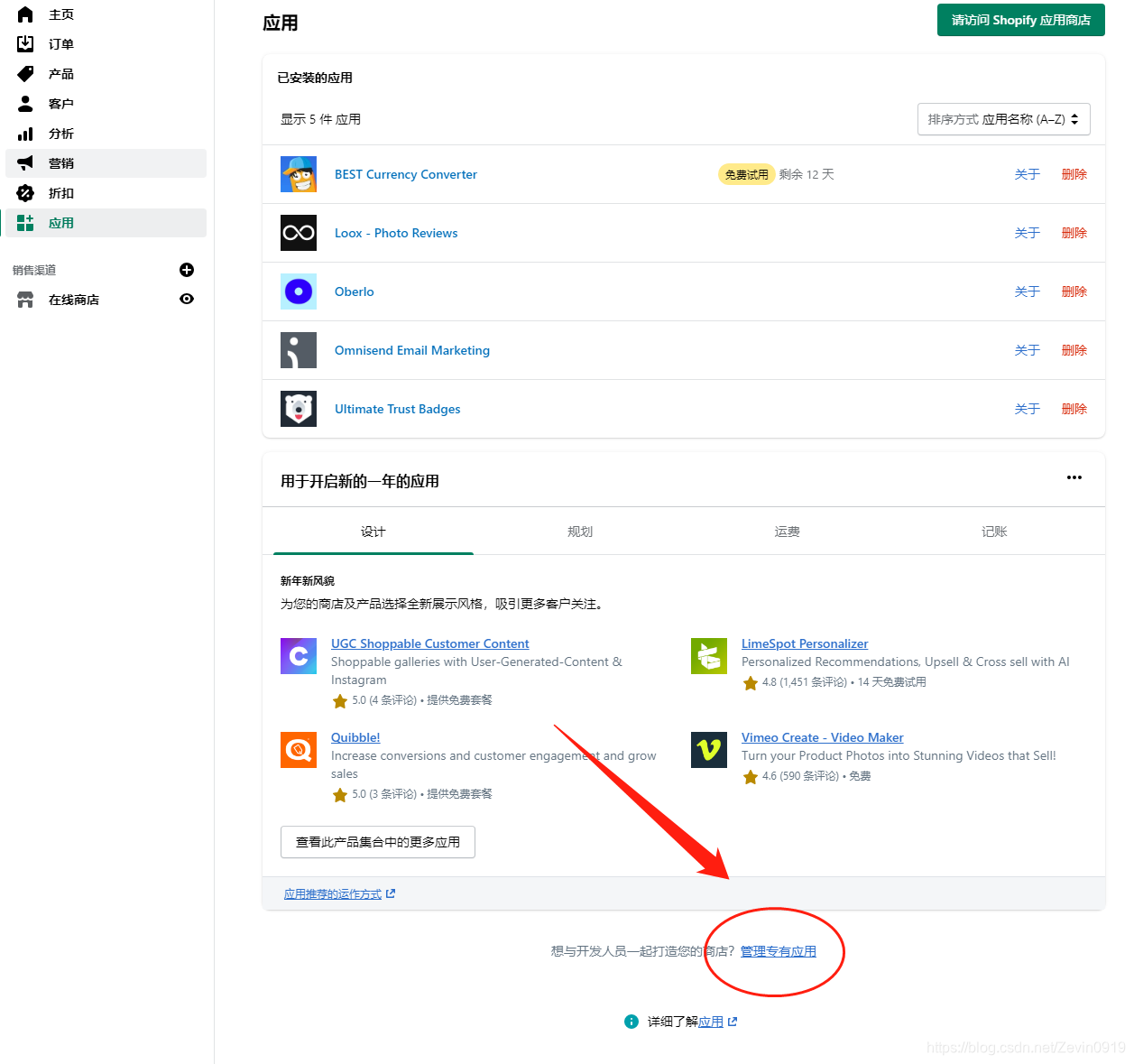Click 删除 for Omnisend Email Marketing

1074,350
